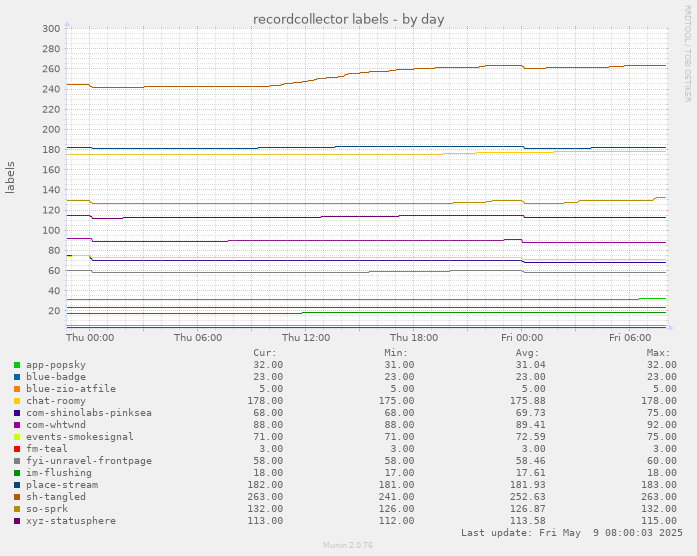Image resolution: width=697 pixels, height=556 pixels.
Task: Click the 'Thu 06:00' time axis label
Action: (x=198, y=338)
